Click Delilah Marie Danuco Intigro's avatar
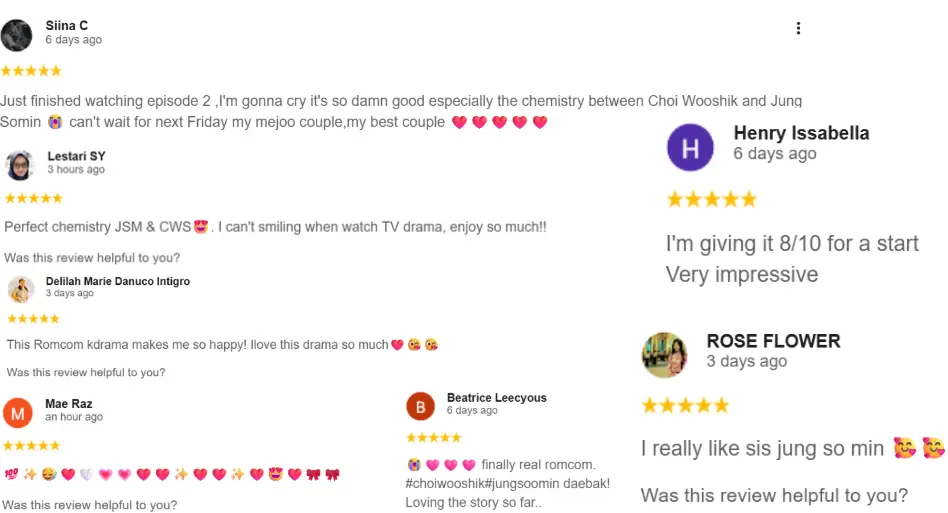The width and height of the screenshot is (948, 513). [21, 289]
